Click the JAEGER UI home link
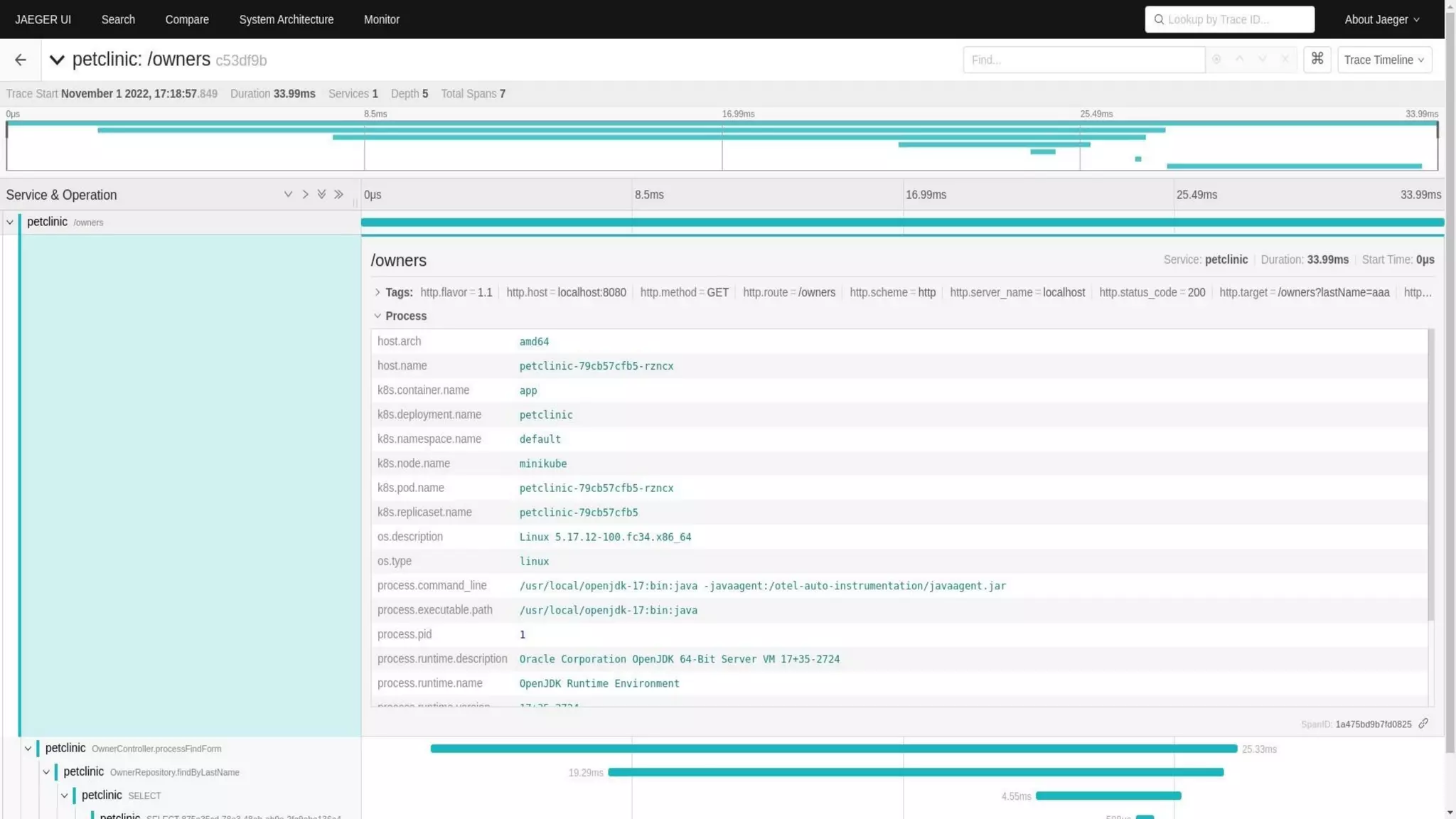The width and height of the screenshot is (1456, 819). [43, 20]
